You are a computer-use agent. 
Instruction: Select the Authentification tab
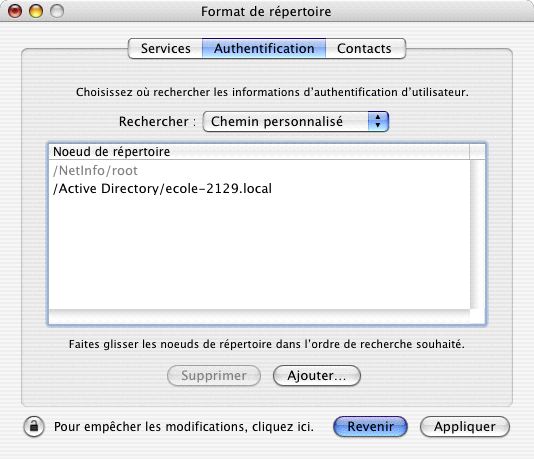pos(264,49)
